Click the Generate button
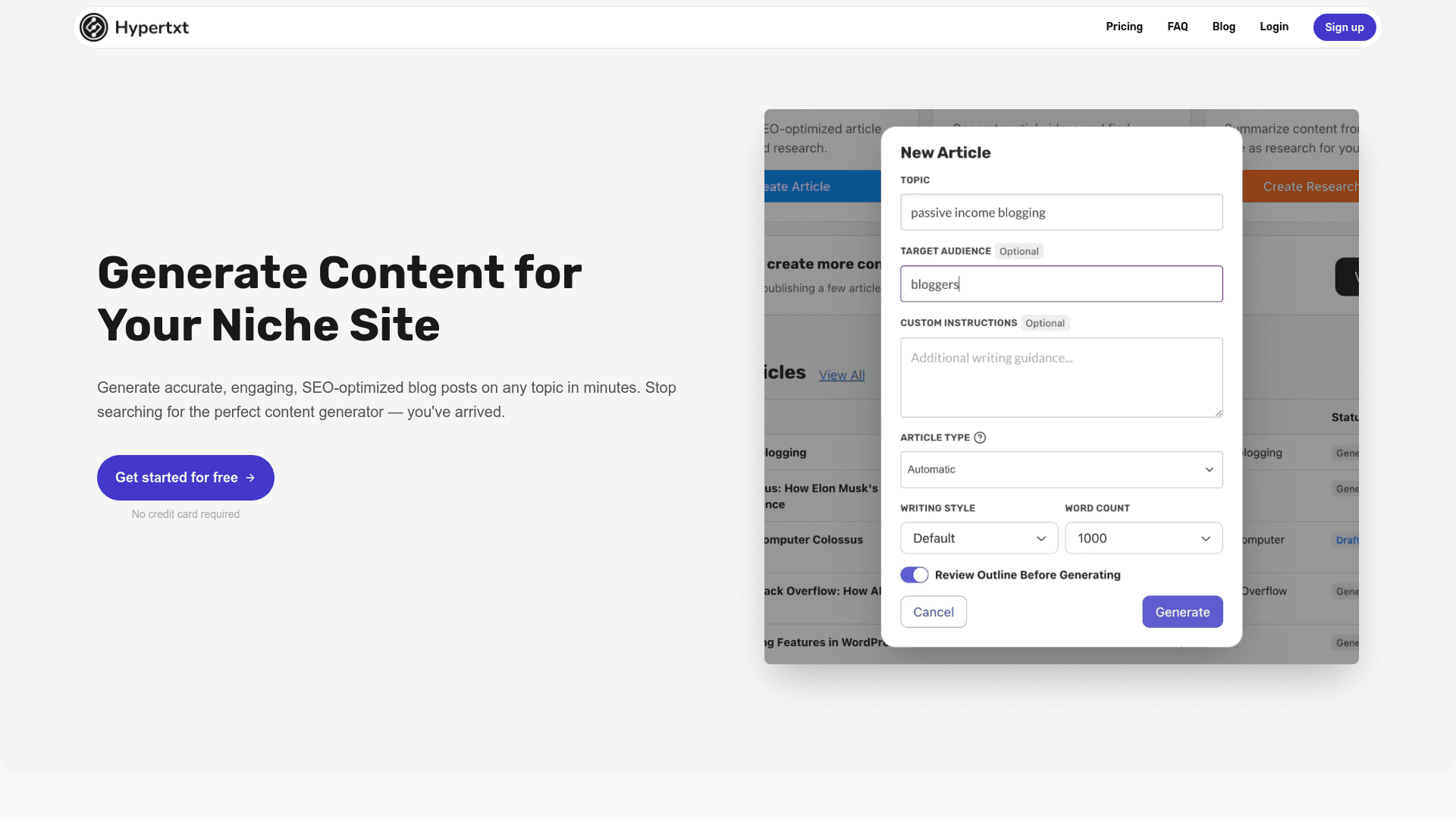The height and width of the screenshot is (819, 1456). point(1181,612)
